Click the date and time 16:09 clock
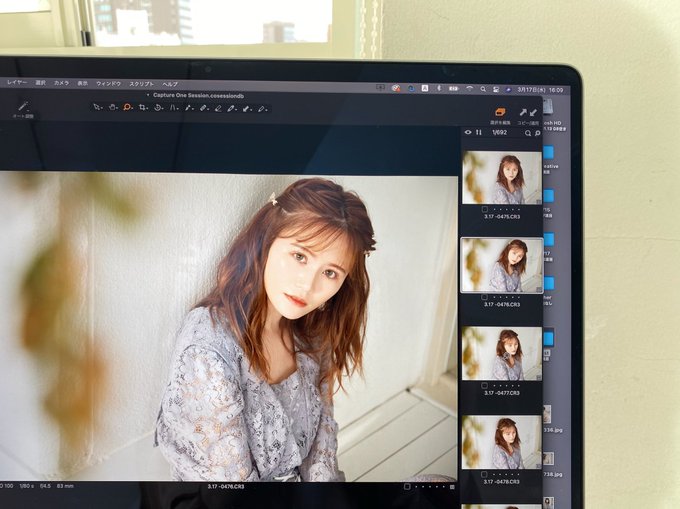The height and width of the screenshot is (509, 680). (540, 90)
